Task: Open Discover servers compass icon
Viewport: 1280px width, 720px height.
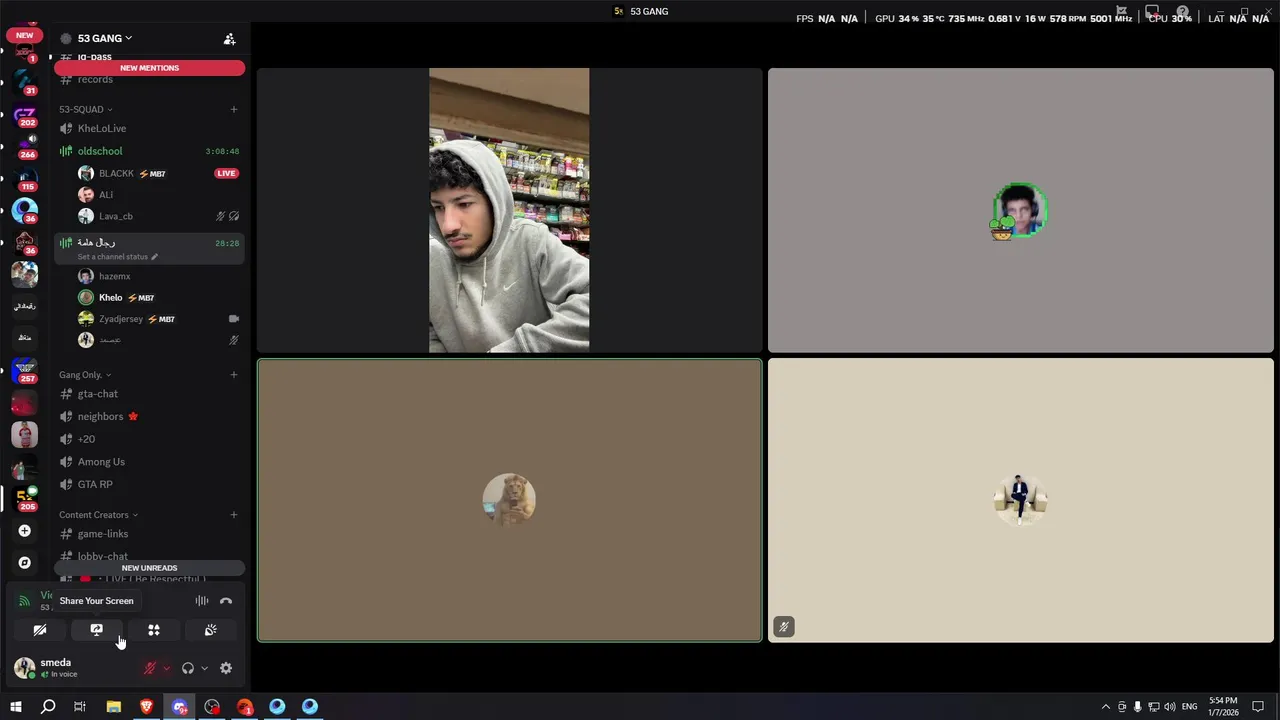Action: pyautogui.click(x=25, y=563)
